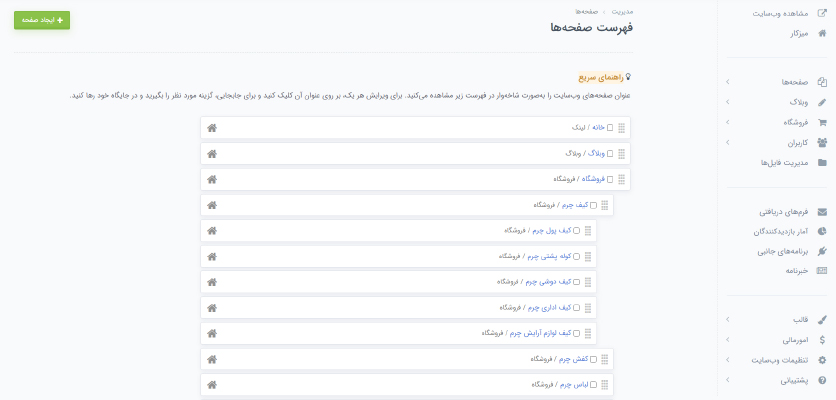
Task: Expand the وبلاگ sidebar chevron
Action: coord(728,102)
